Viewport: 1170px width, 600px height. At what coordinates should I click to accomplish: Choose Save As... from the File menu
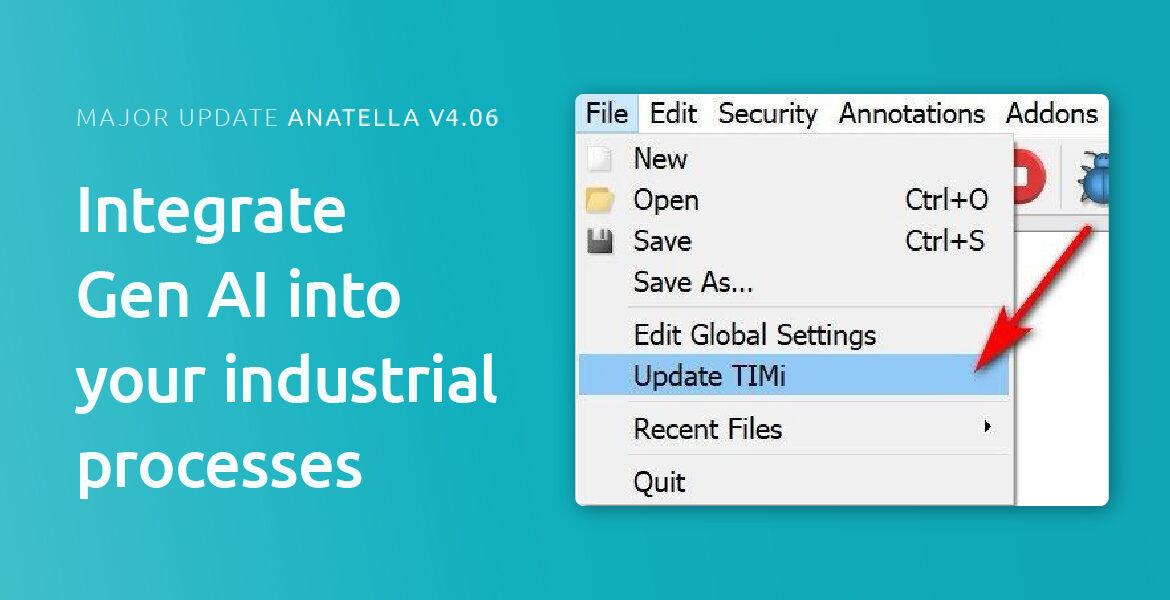point(693,283)
